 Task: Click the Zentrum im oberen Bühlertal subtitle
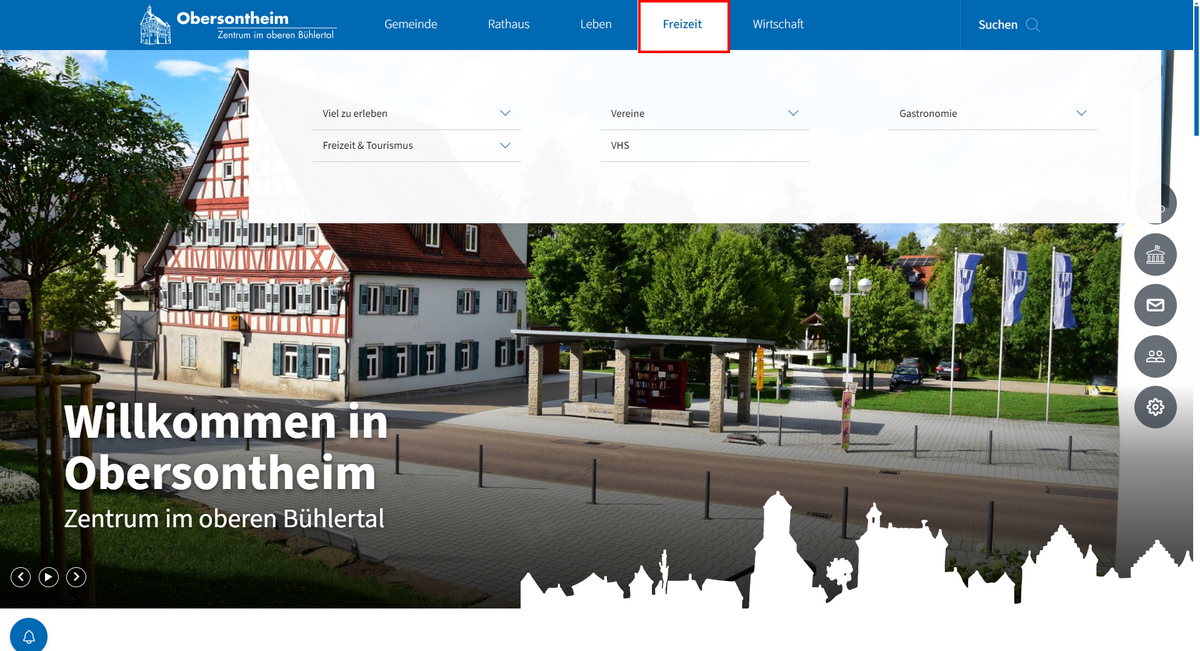(224, 519)
